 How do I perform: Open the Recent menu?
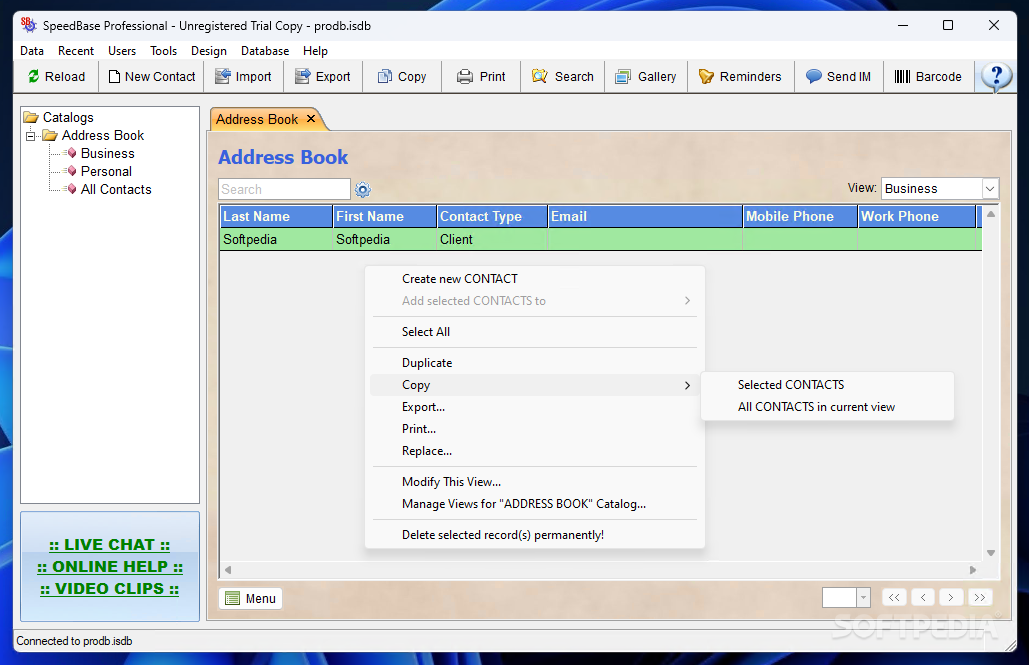(x=75, y=51)
